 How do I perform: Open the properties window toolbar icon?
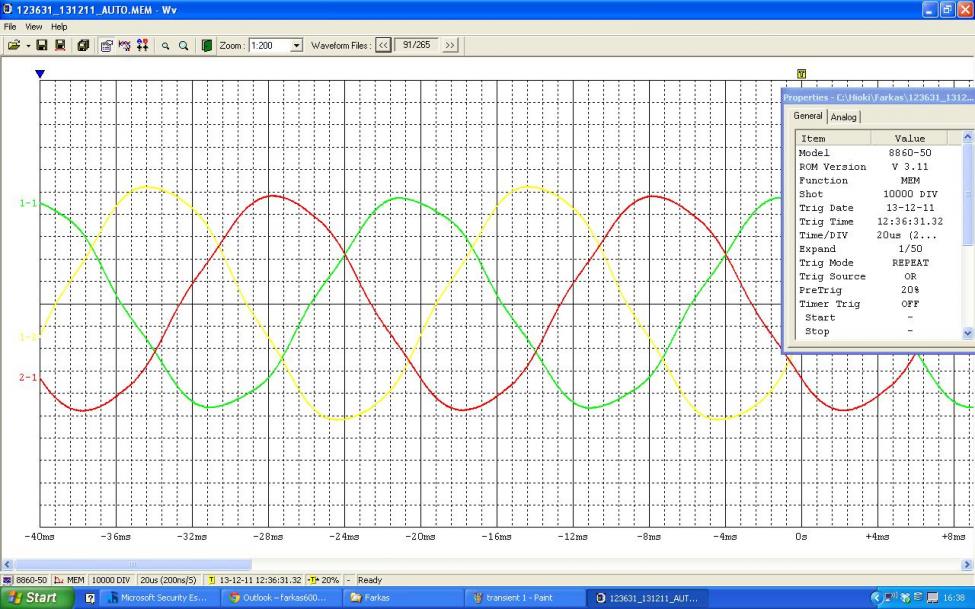pyautogui.click(x=107, y=46)
